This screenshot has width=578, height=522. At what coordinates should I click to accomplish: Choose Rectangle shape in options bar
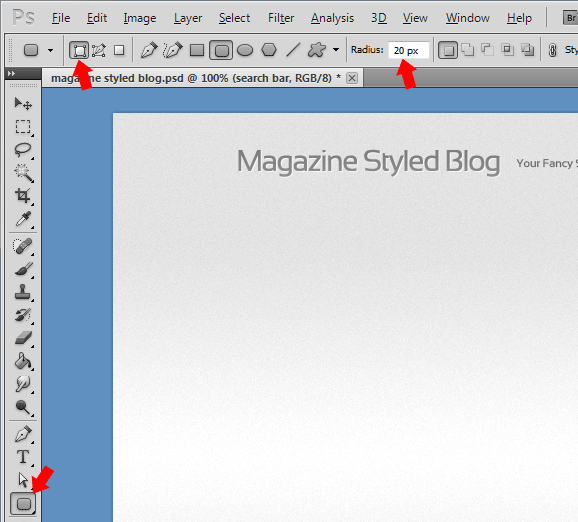click(x=197, y=50)
